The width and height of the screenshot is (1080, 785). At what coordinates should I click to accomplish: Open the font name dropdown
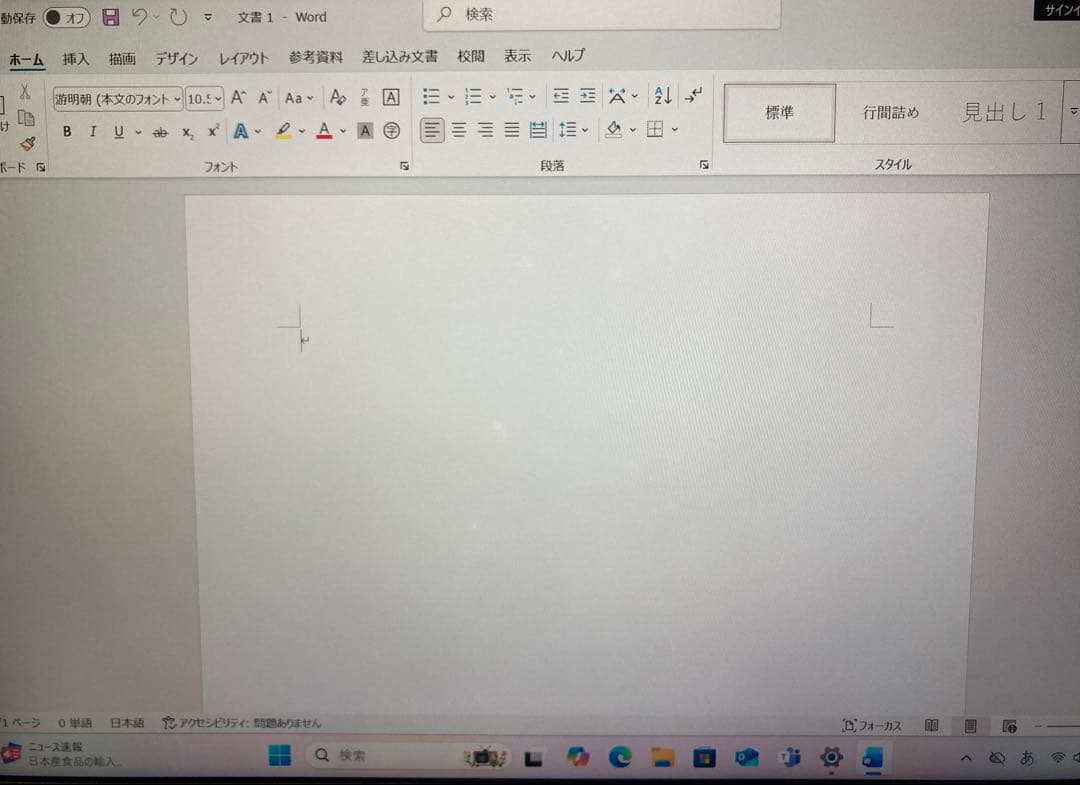click(177, 98)
